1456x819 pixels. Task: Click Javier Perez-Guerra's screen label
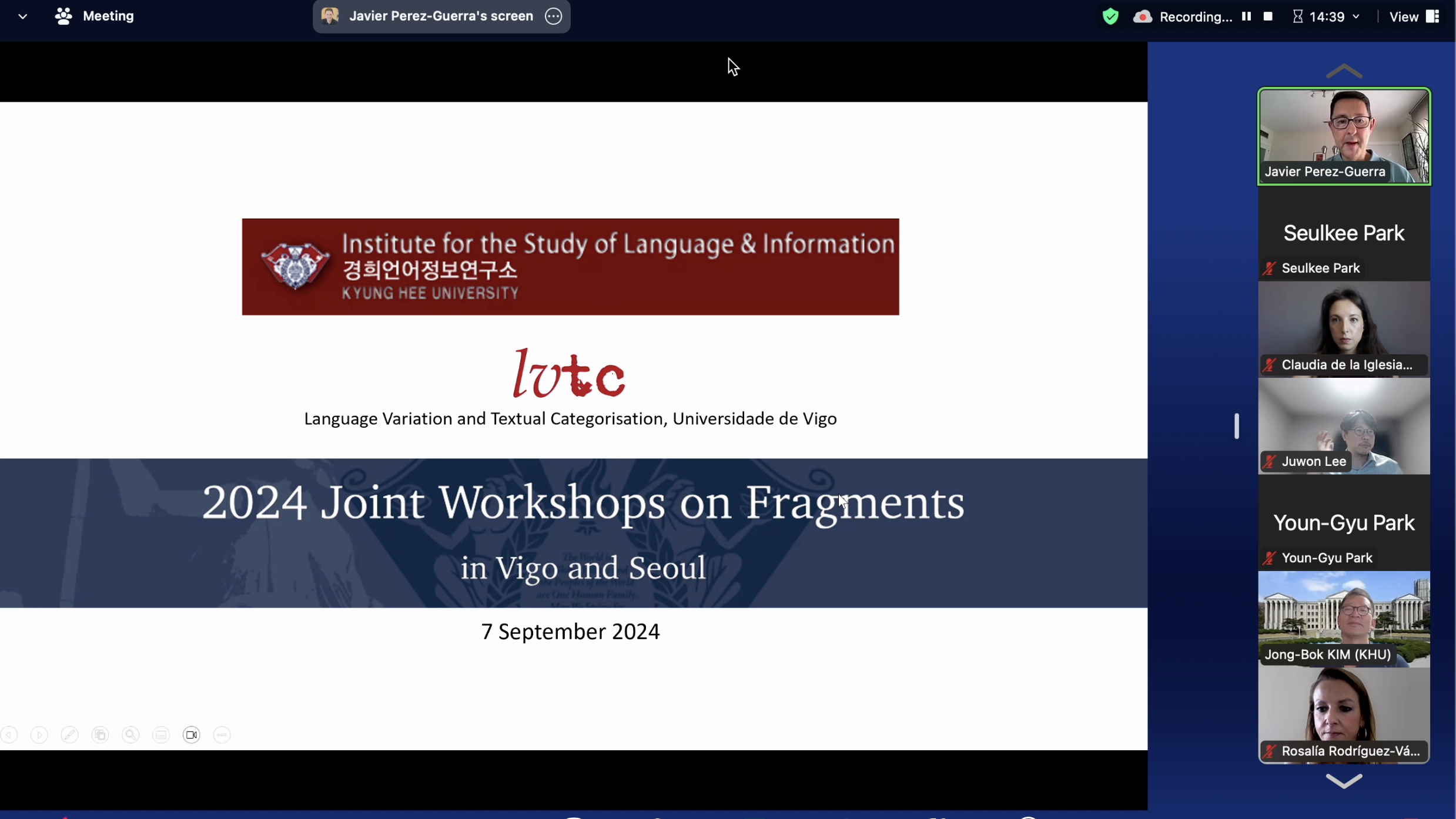point(441,16)
